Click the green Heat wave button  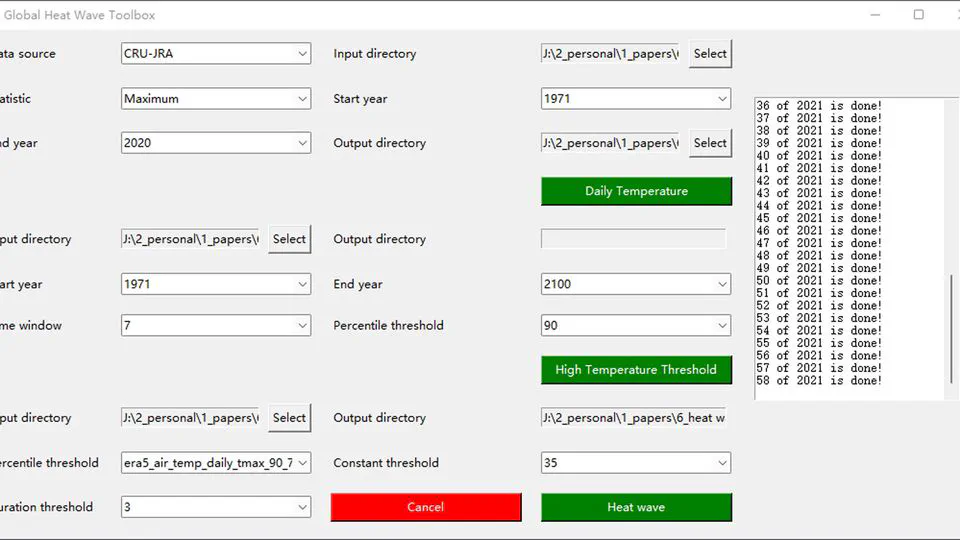tap(636, 507)
